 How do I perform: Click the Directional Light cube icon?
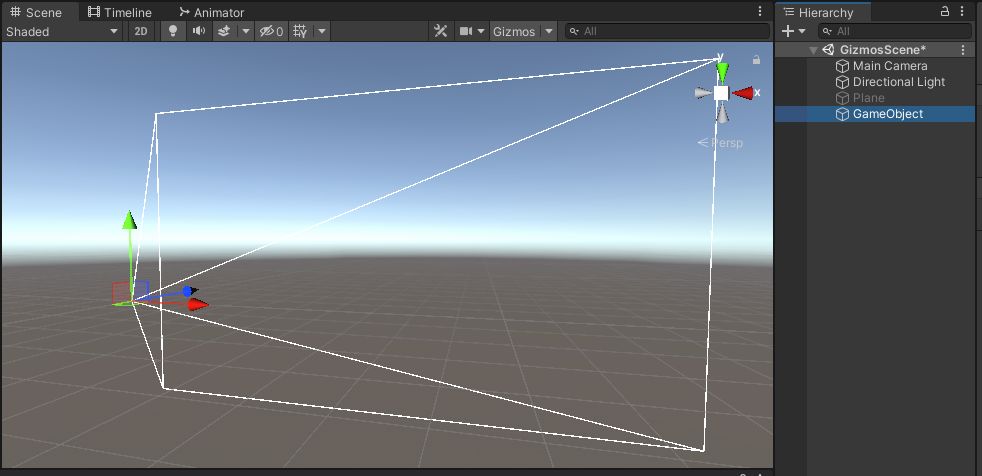(842, 82)
